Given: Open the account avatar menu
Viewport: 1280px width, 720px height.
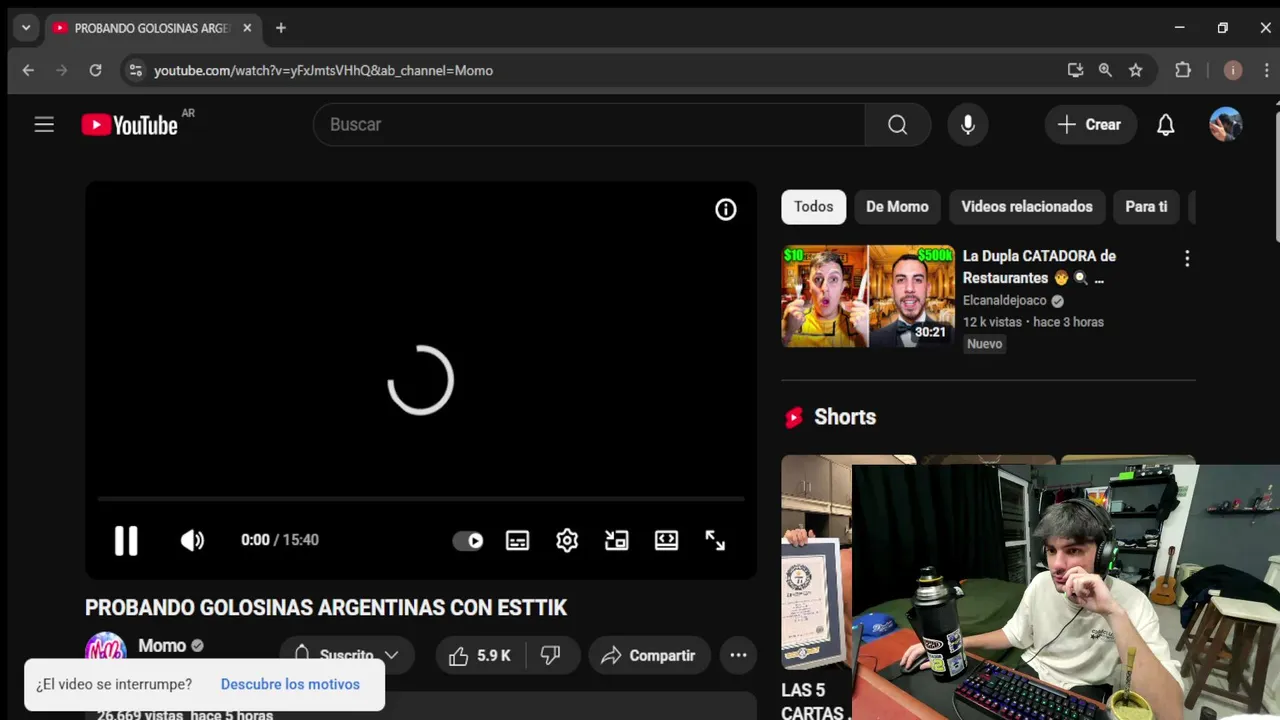Looking at the screenshot, I should (x=1225, y=125).
